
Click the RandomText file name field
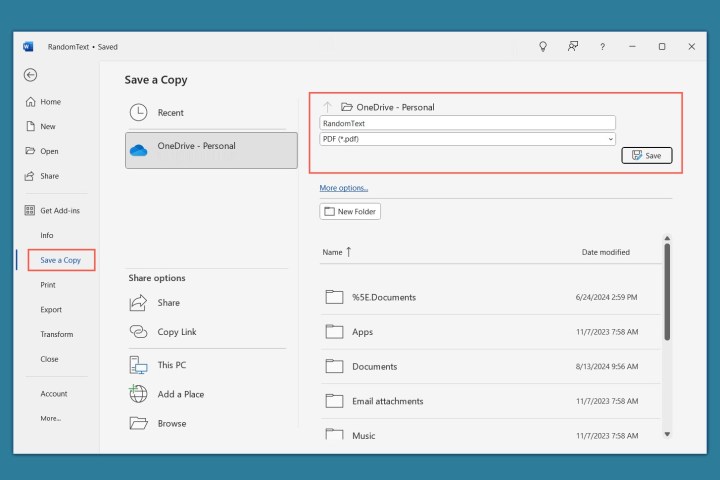click(x=467, y=123)
